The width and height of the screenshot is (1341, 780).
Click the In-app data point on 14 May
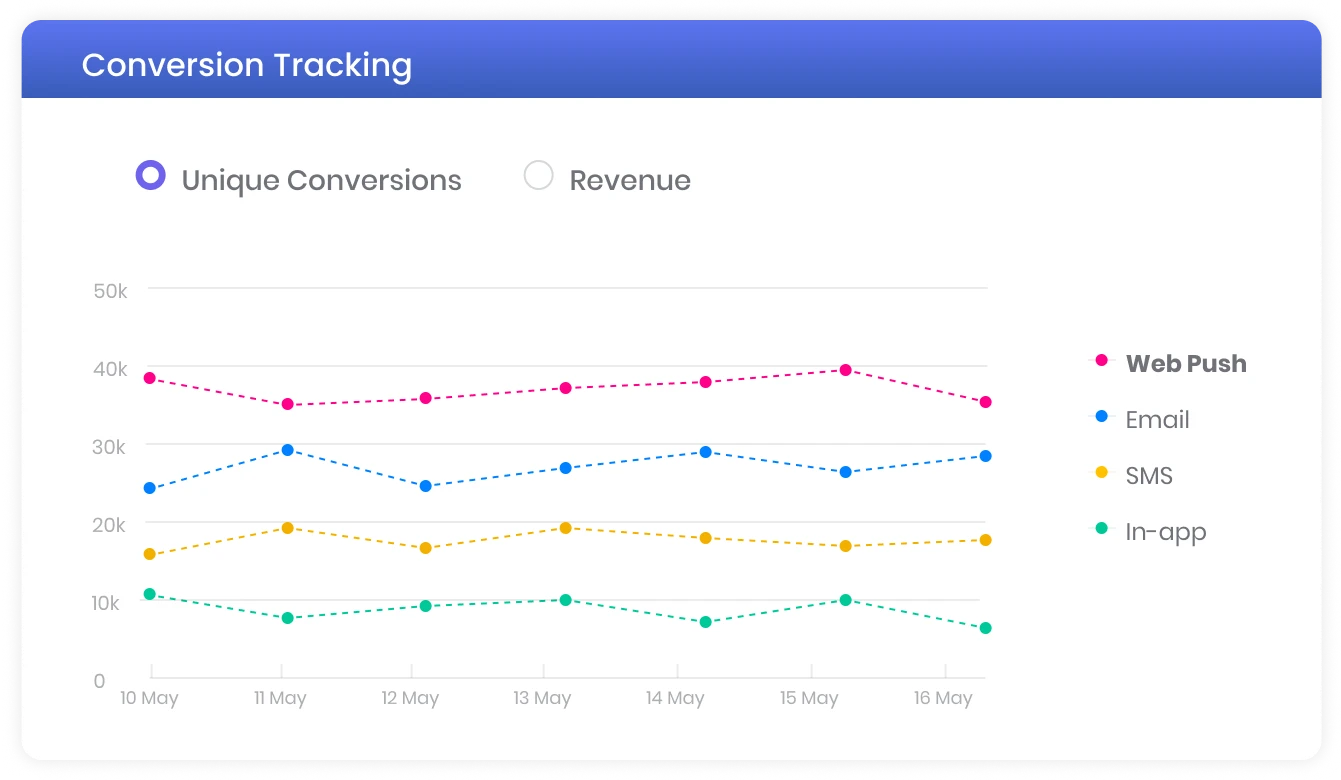pyautogui.click(x=705, y=622)
